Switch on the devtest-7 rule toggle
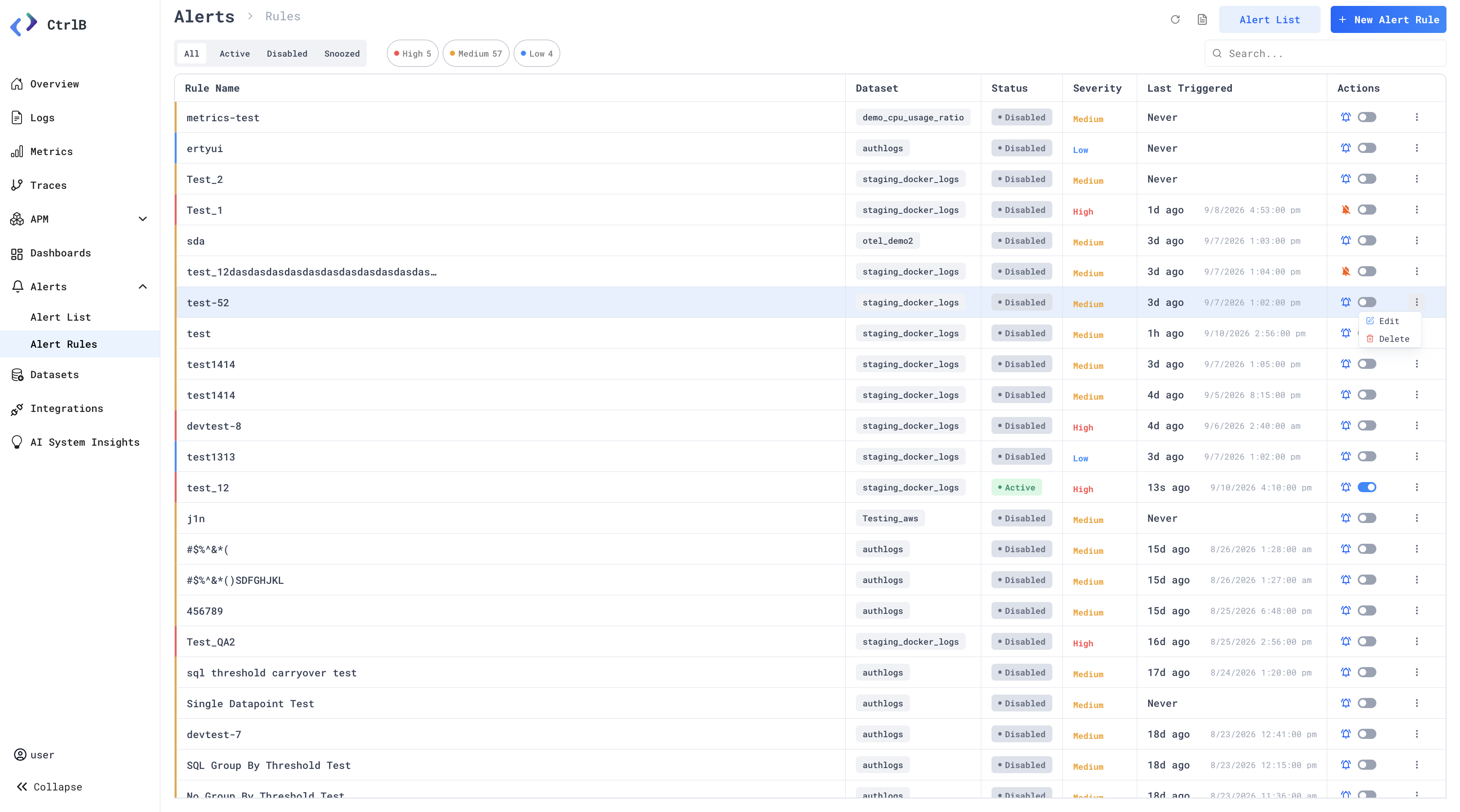Viewport: 1460px width, 812px height. pyautogui.click(x=1367, y=734)
